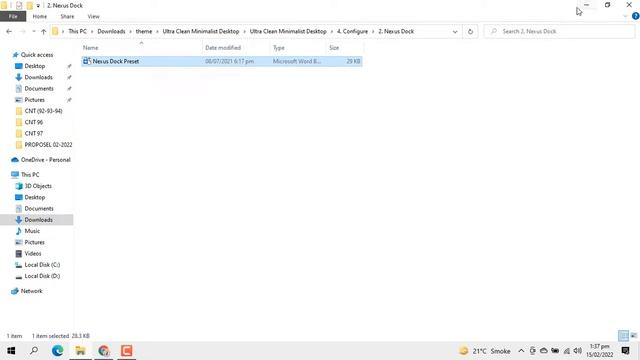The image size is (640, 360).
Task: Select This PC in navigation pane
Action: click(x=30, y=175)
